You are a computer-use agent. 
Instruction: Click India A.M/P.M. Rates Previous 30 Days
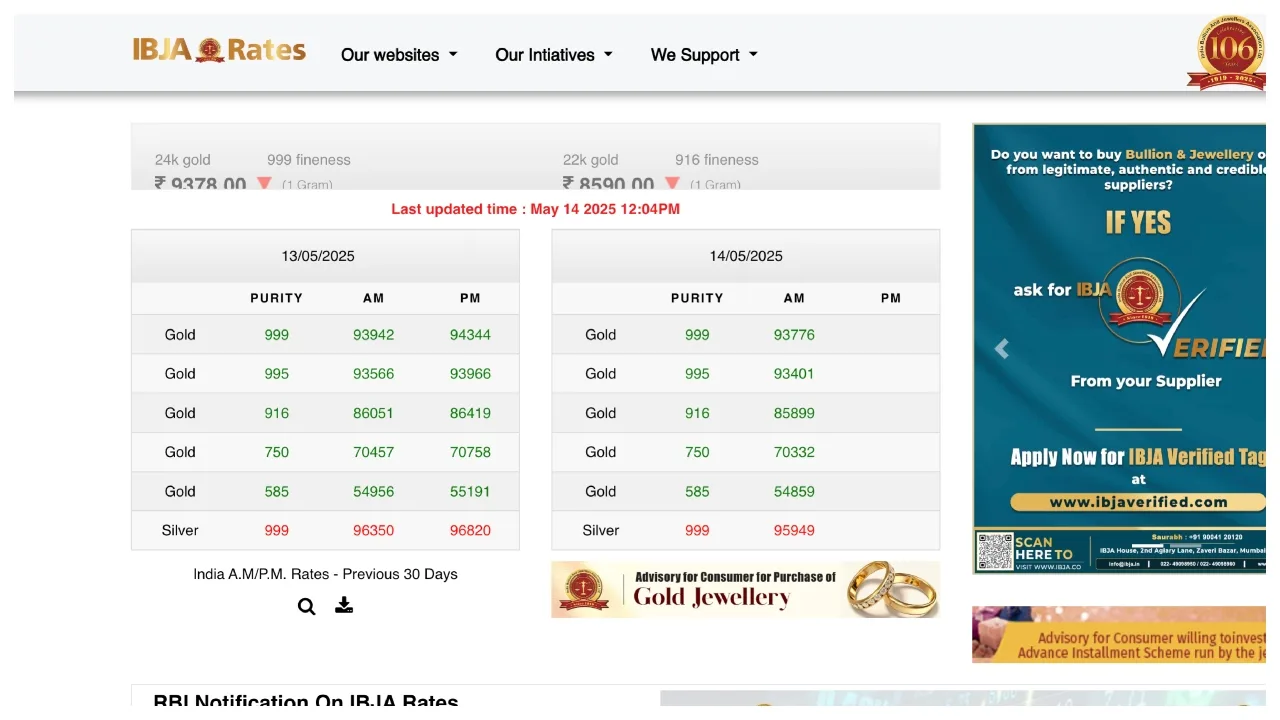coord(325,574)
